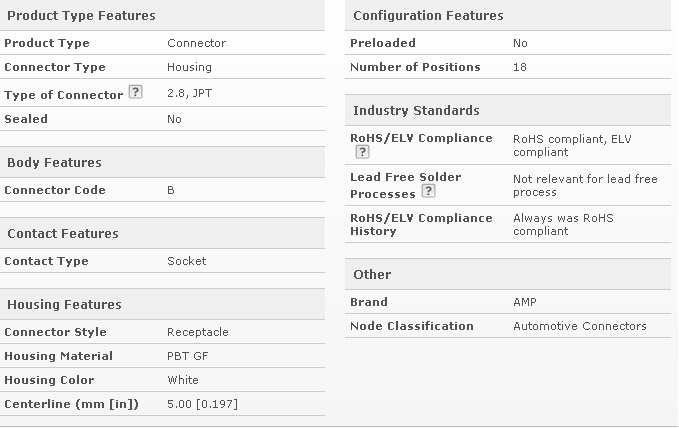
Task: Select the PBT GF housing material value
Action: (x=185, y=356)
